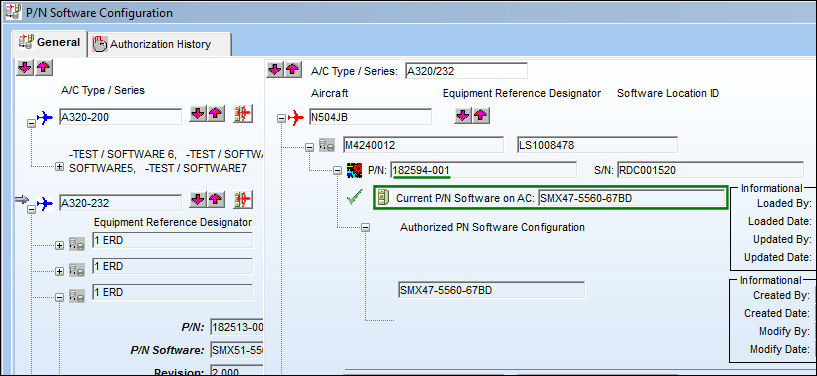Click the green checkmark by Current P/N Software

(354, 198)
